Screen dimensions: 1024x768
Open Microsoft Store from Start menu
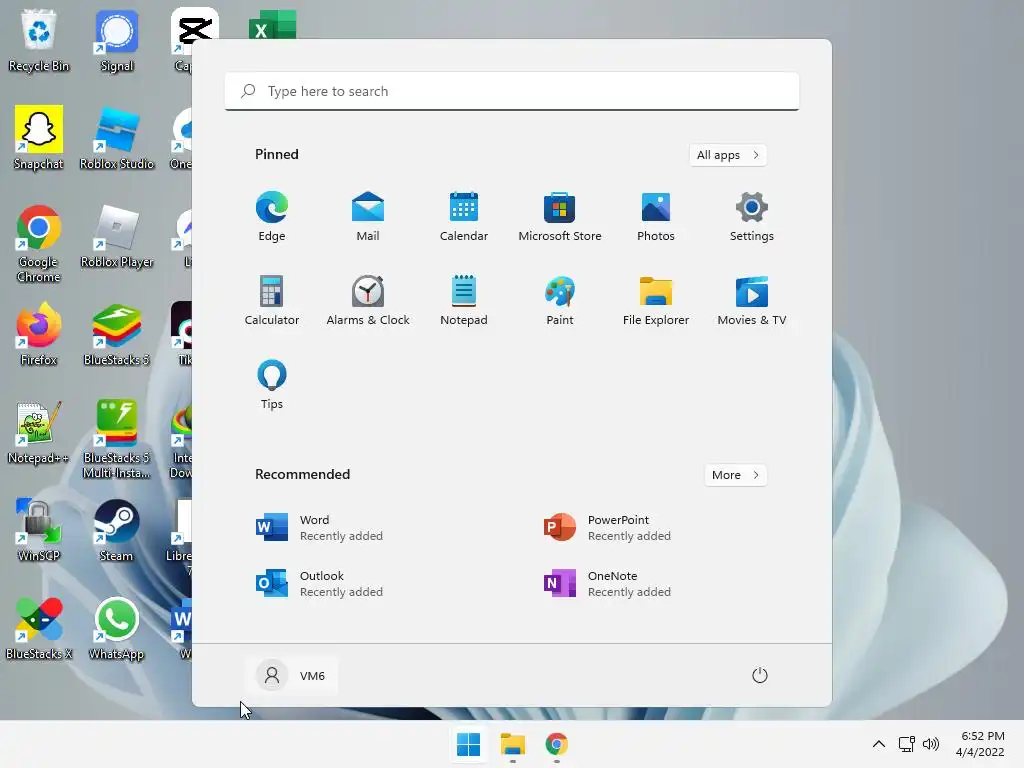coord(560,217)
